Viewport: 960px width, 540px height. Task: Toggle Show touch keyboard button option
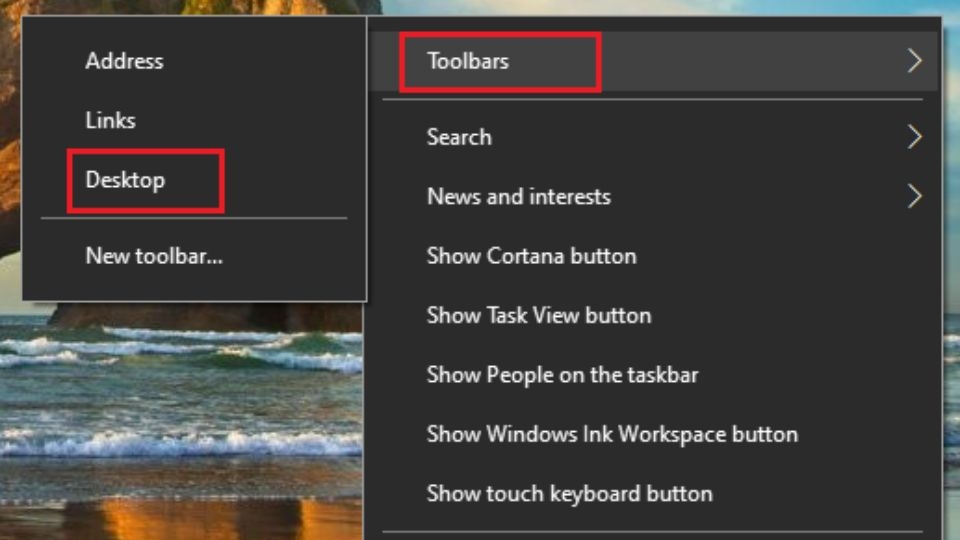[653, 493]
